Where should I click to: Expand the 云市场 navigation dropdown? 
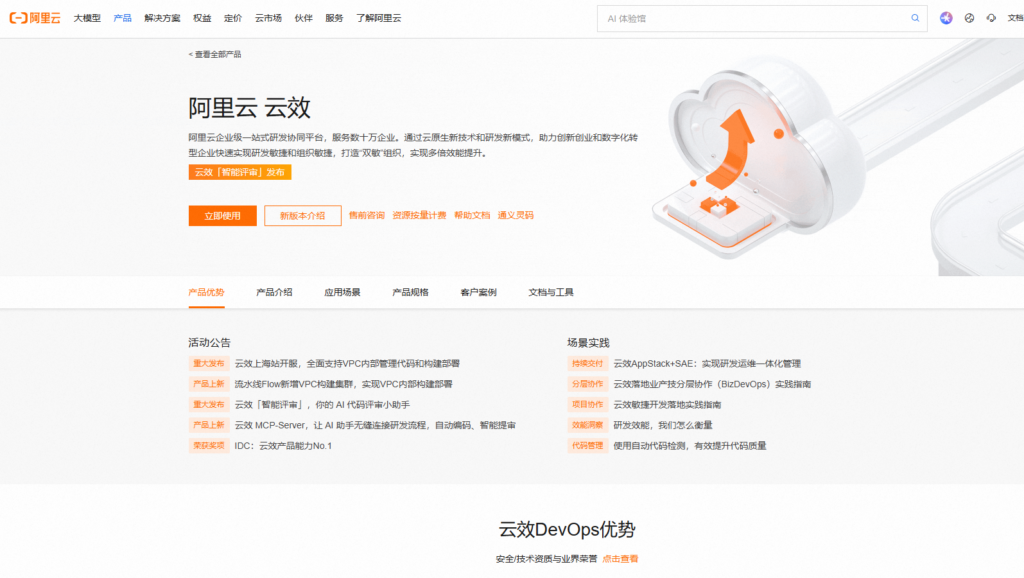(x=268, y=17)
